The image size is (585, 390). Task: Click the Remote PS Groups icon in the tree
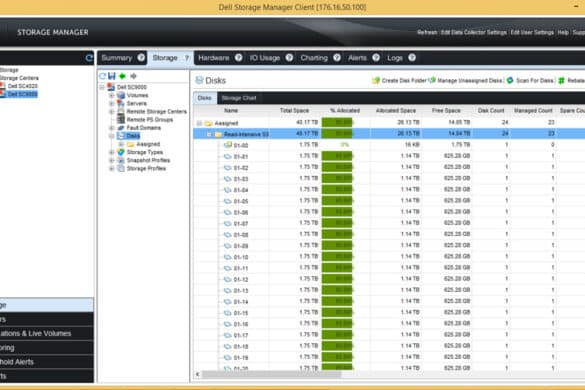pyautogui.click(x=121, y=119)
